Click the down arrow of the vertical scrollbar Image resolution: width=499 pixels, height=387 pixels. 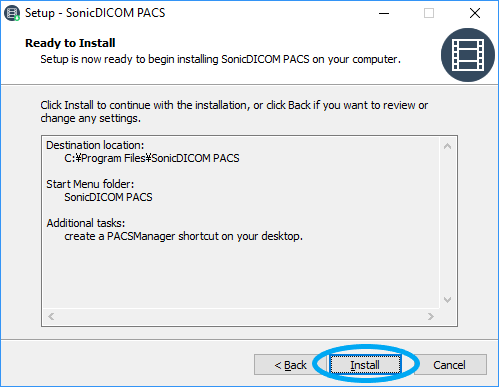pyautogui.click(x=448, y=300)
